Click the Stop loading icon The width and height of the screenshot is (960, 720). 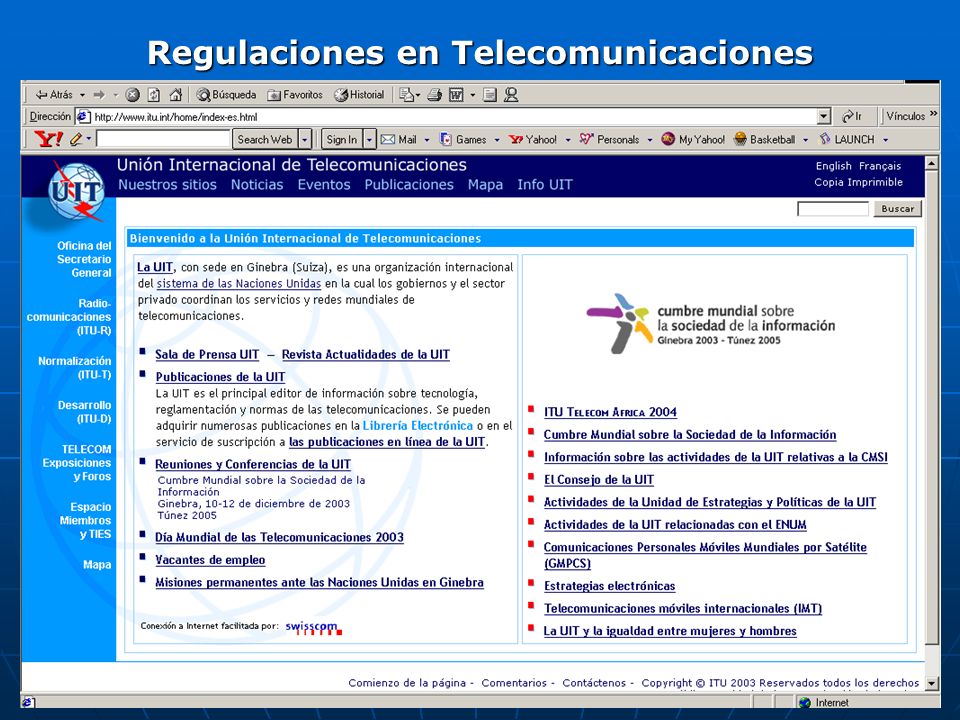tap(132, 95)
